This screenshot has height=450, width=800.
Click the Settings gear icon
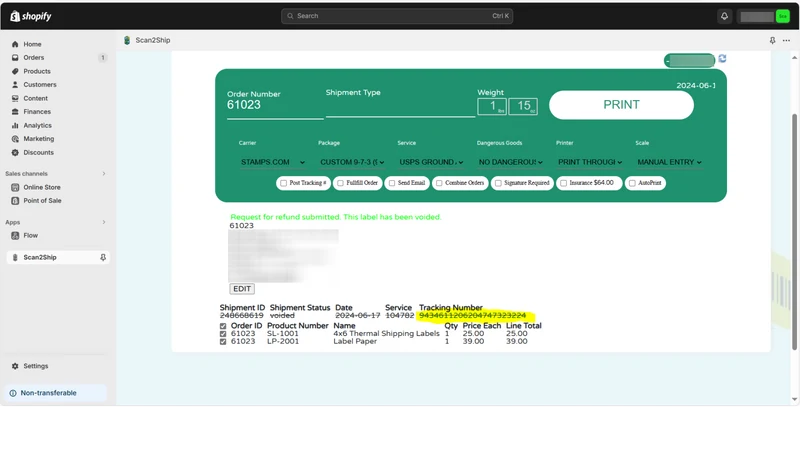(x=15, y=366)
